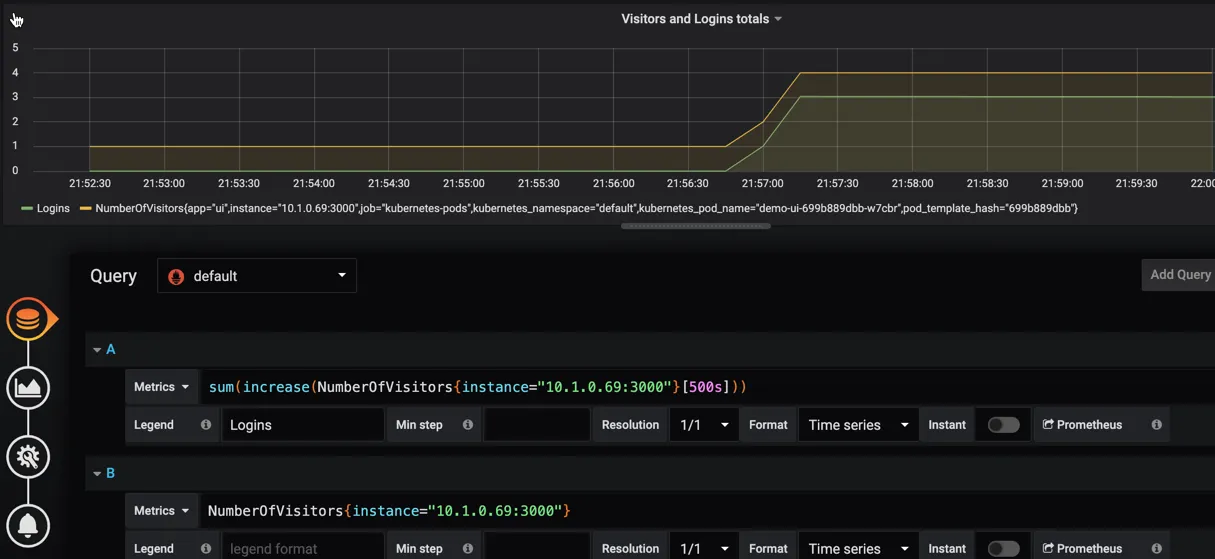Viewport: 1215px width, 559px height.
Task: Click Min step info icon in query B
Action: point(467,548)
